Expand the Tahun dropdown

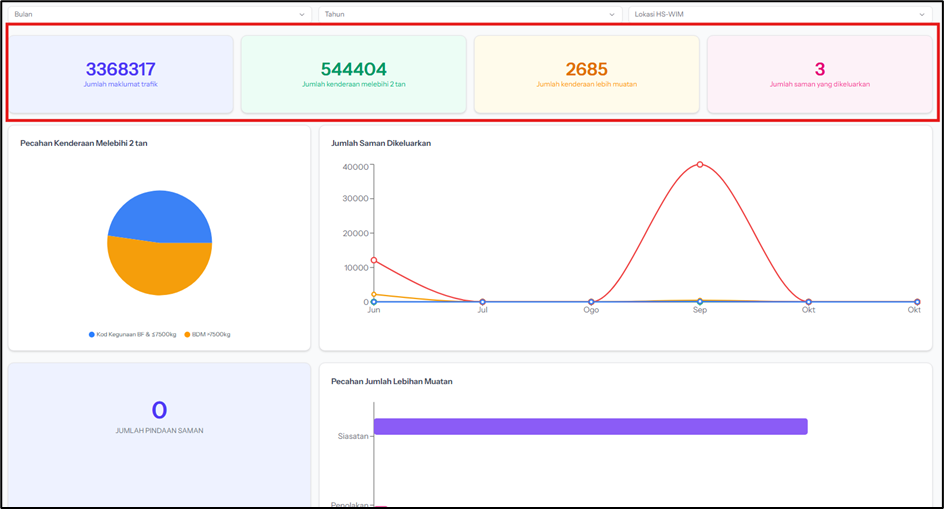pos(470,14)
